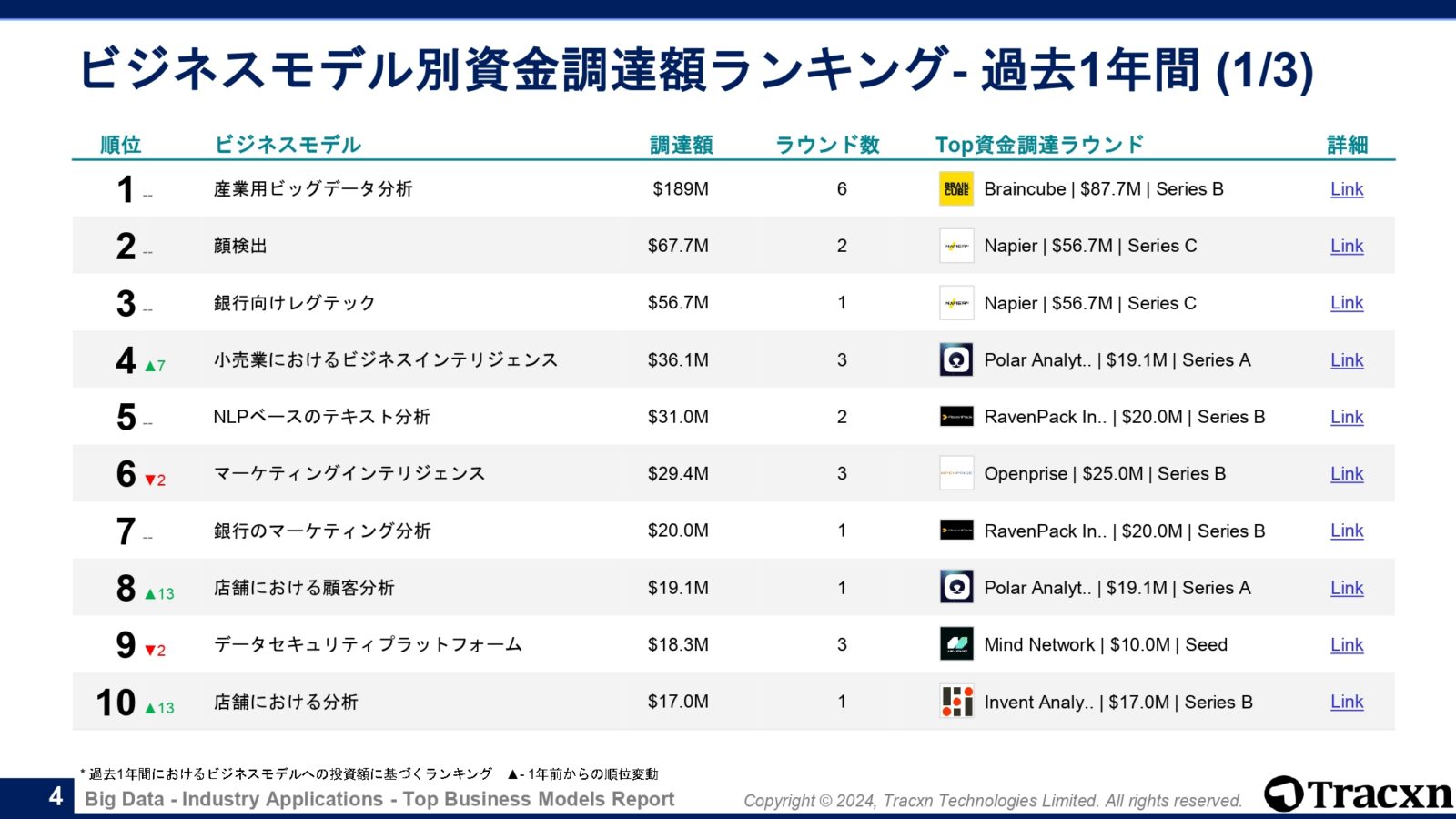Click the rank number 10
The width and height of the screenshot is (1456, 819).
116,703
